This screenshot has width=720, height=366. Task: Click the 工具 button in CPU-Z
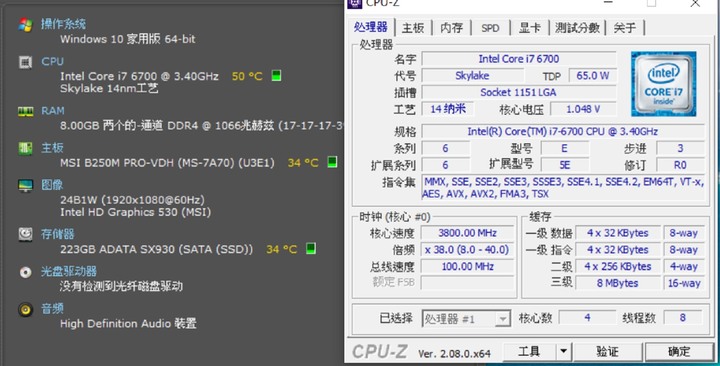[529, 352]
